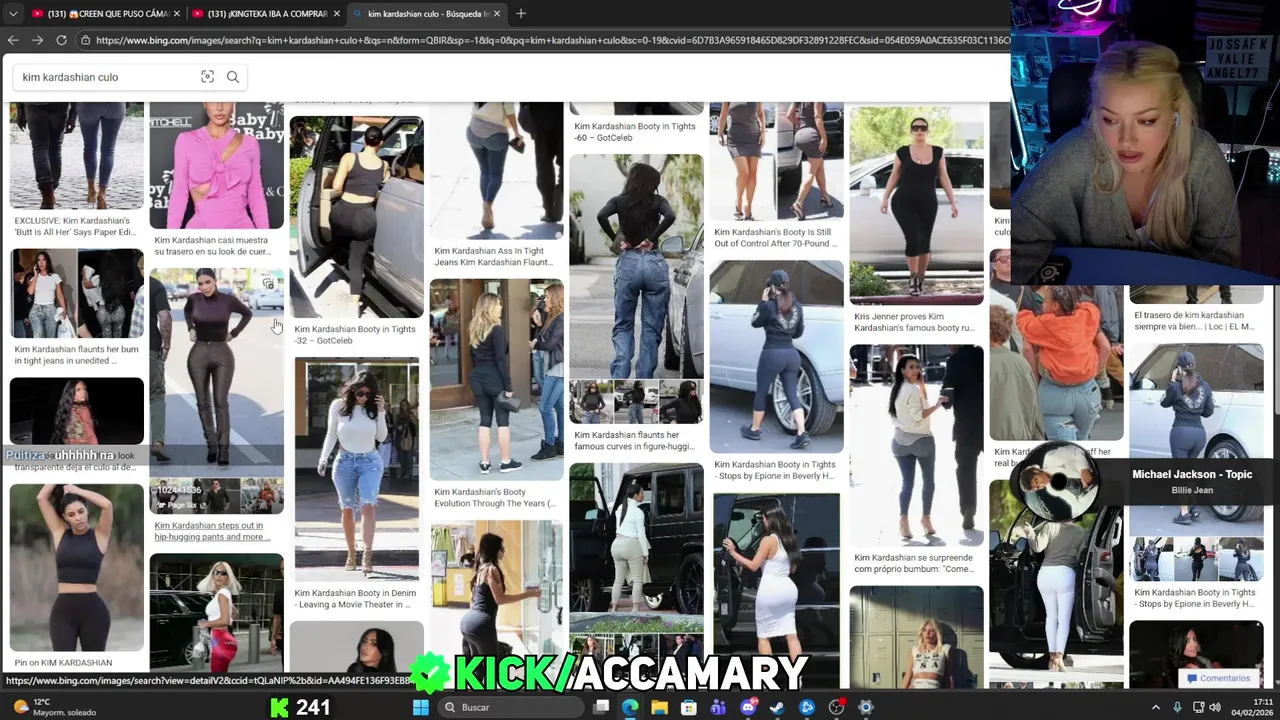Image resolution: width=1280 pixels, height=720 pixels.
Task: Launch Microsoft Store from taskbar
Action: tap(689, 707)
